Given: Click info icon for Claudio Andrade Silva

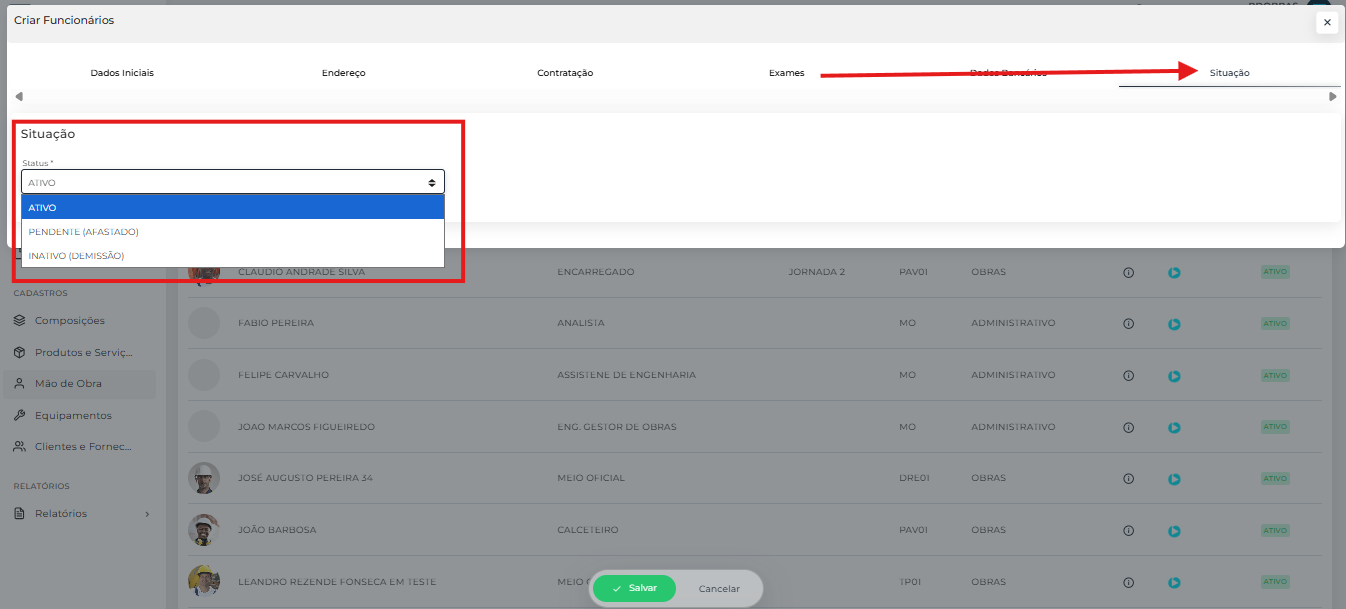Looking at the screenshot, I should click(x=1128, y=272).
